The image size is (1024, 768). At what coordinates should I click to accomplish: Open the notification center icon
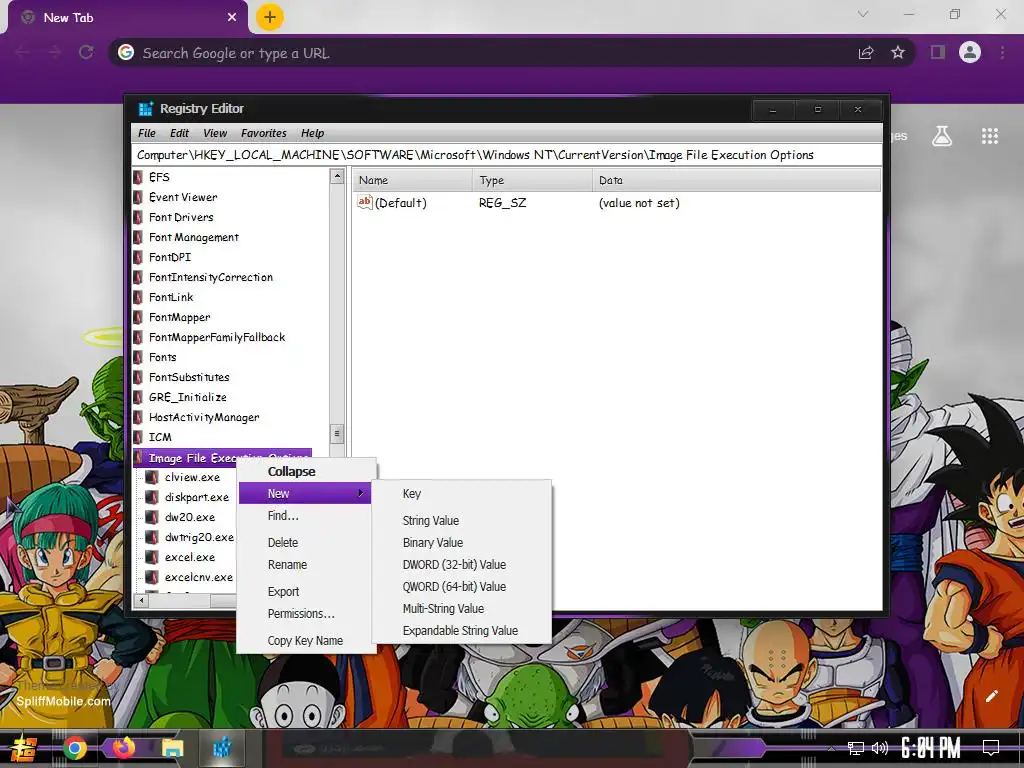point(991,747)
